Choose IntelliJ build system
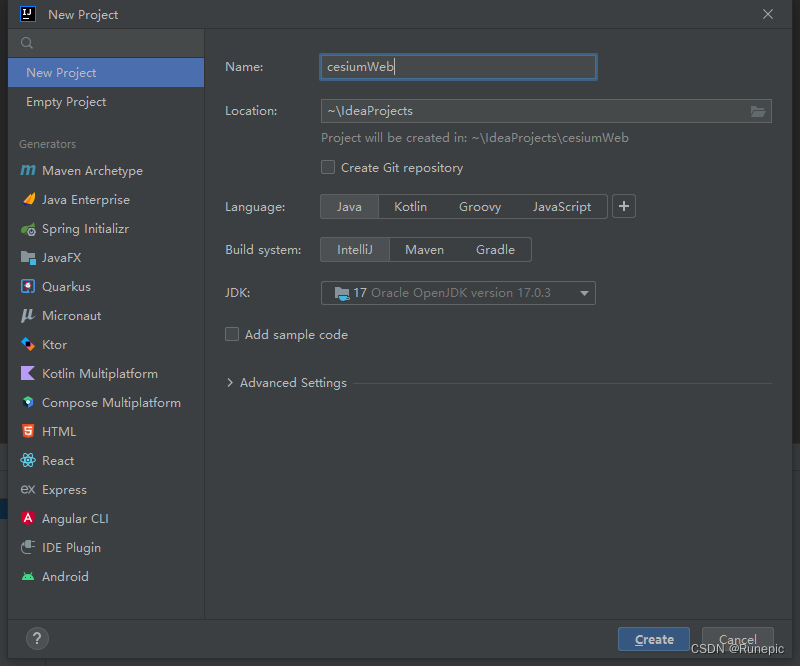Screen dimensions: 800x666 pyautogui.click(x=355, y=250)
